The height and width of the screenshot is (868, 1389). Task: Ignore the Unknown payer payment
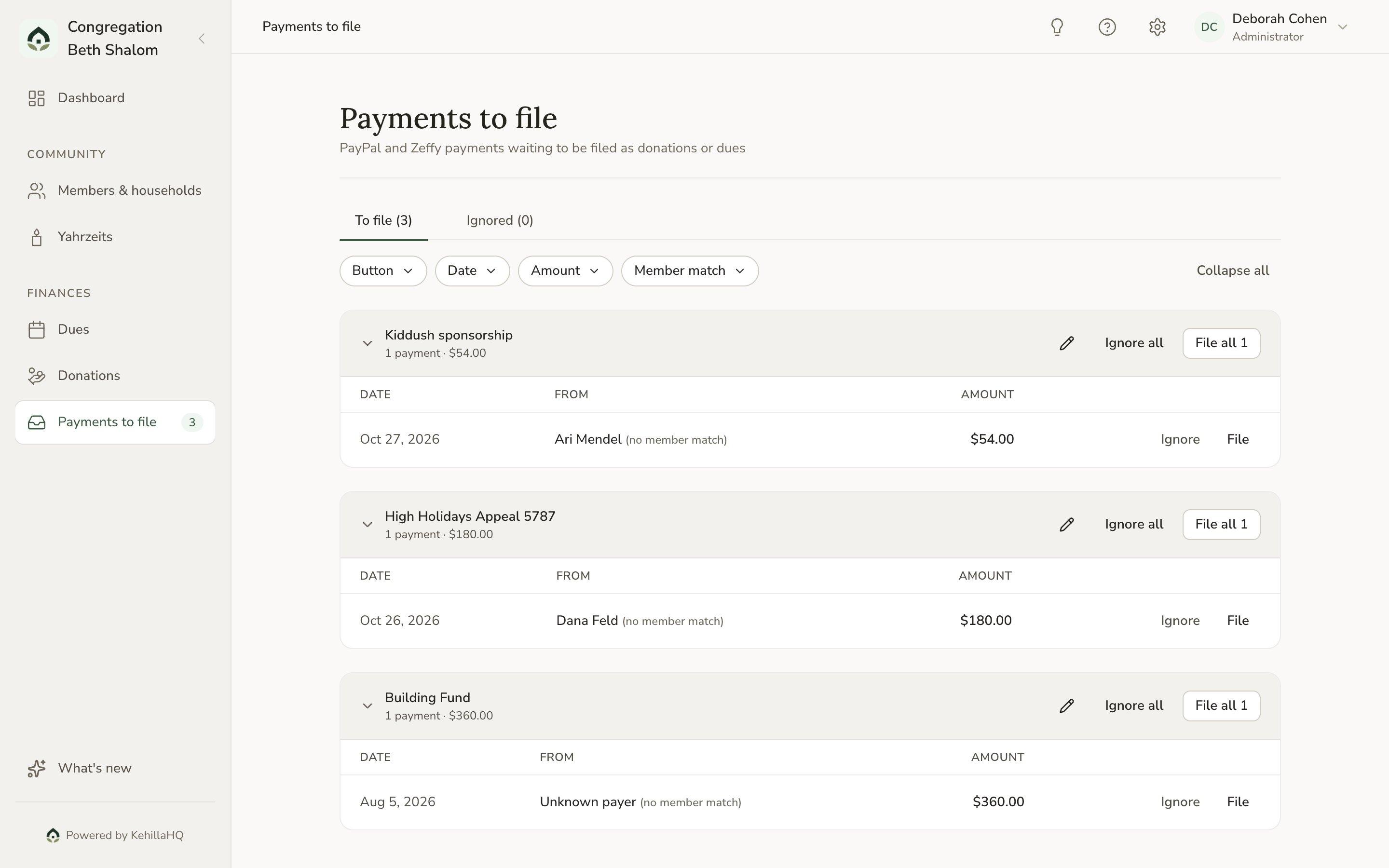pyautogui.click(x=1180, y=802)
